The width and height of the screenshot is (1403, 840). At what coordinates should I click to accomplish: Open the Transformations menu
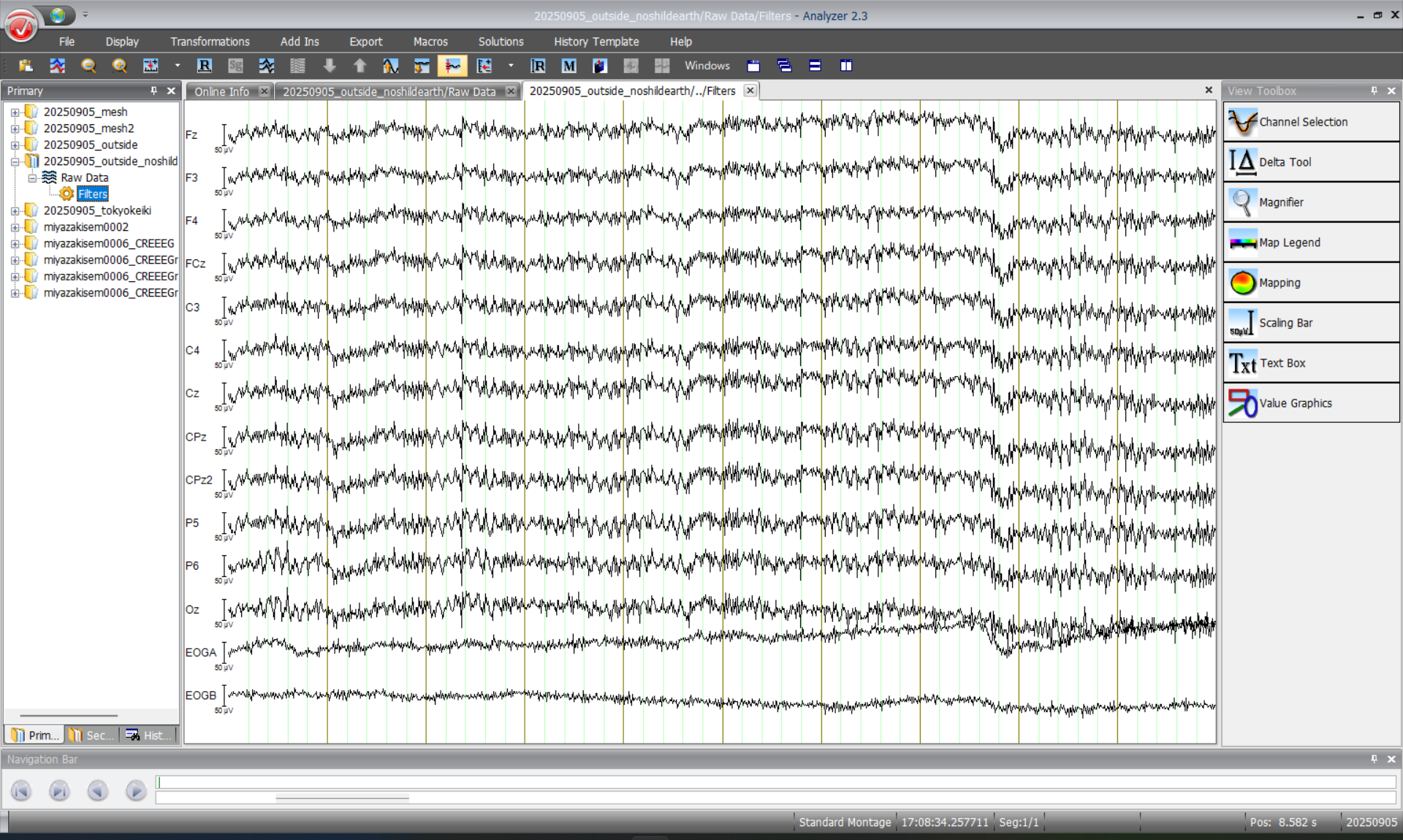[x=210, y=42]
